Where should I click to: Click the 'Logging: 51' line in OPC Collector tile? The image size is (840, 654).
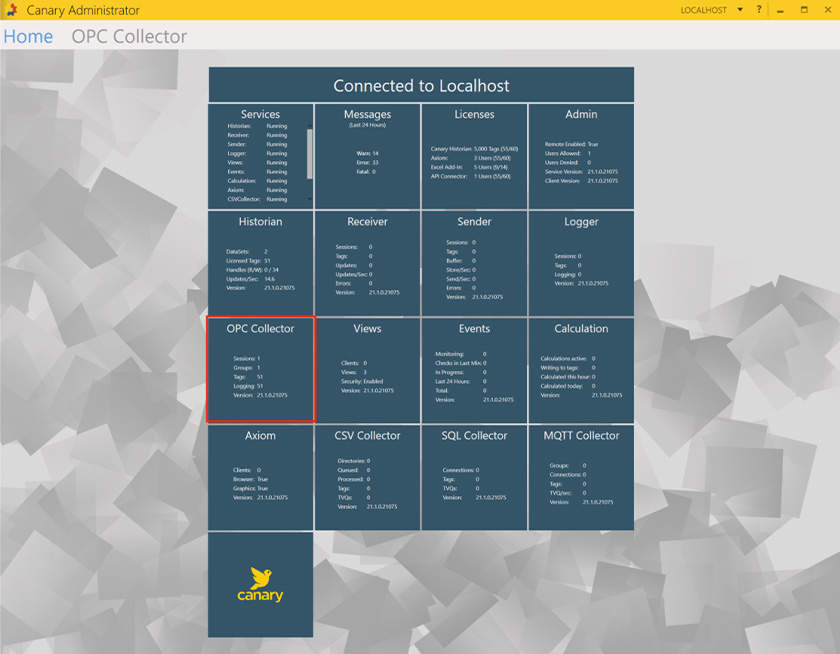[248, 386]
